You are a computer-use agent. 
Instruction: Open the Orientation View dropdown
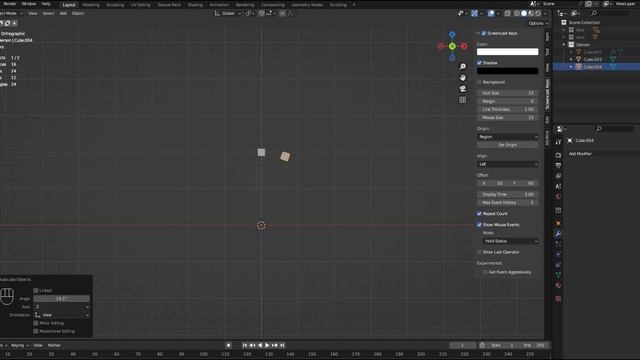[x=62, y=315]
